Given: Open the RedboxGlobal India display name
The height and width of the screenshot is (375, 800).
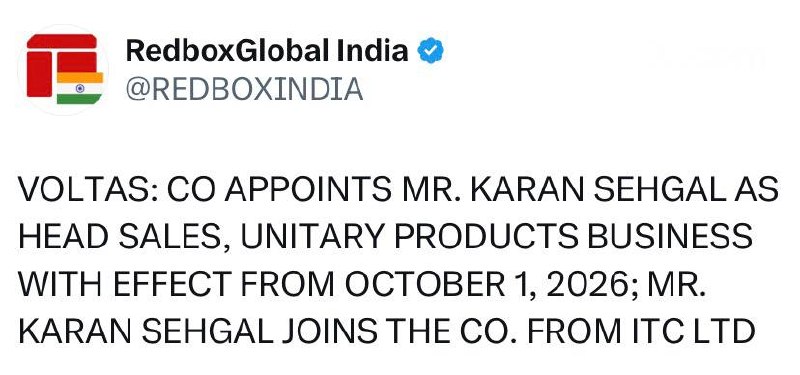Looking at the screenshot, I should [x=266, y=51].
